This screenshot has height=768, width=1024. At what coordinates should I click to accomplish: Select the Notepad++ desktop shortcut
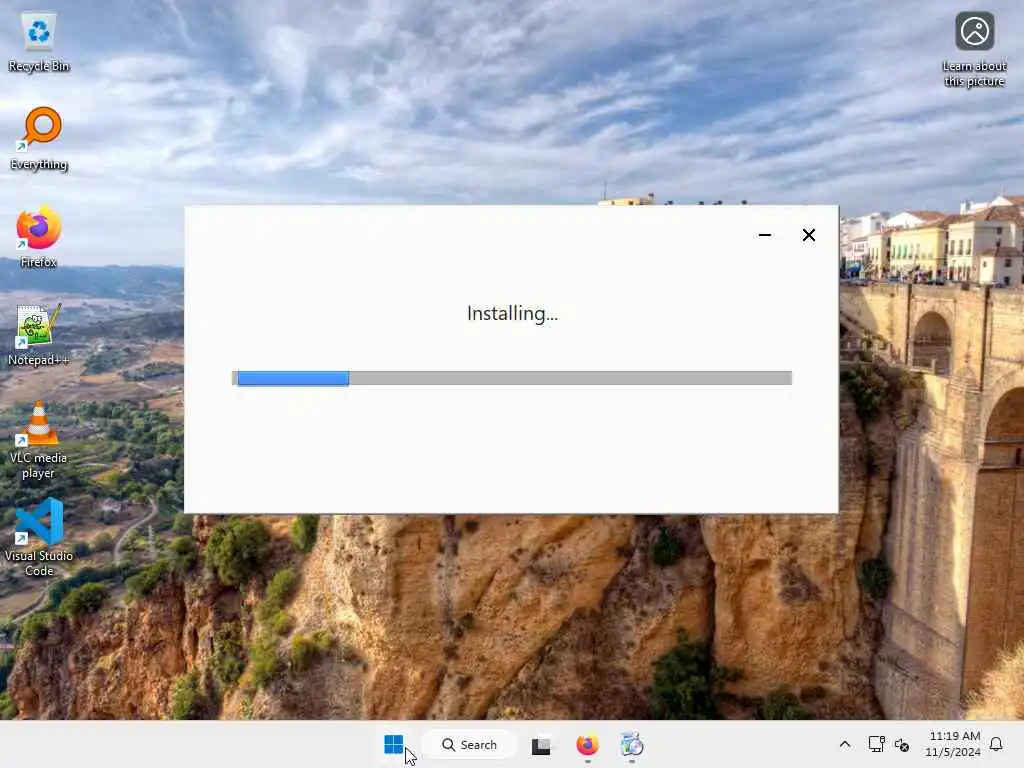point(39,334)
